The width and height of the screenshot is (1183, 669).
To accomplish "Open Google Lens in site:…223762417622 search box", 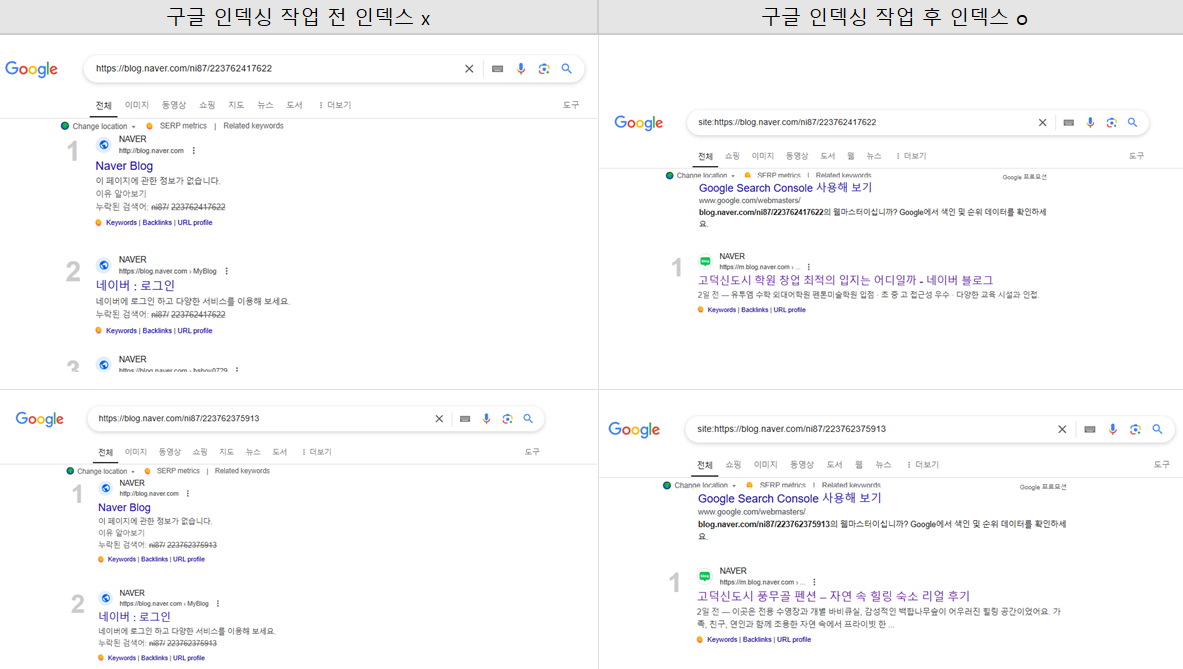I will (x=1111, y=122).
